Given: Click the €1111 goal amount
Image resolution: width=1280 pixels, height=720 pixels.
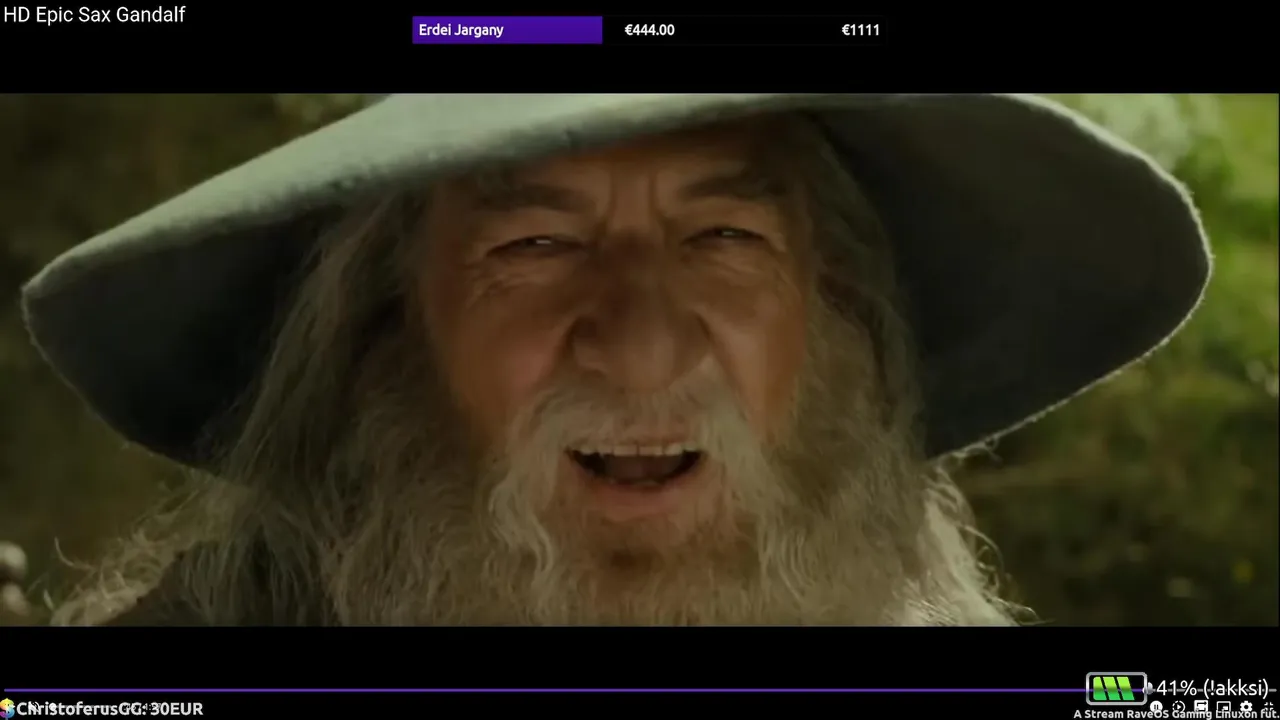Looking at the screenshot, I should point(860,30).
